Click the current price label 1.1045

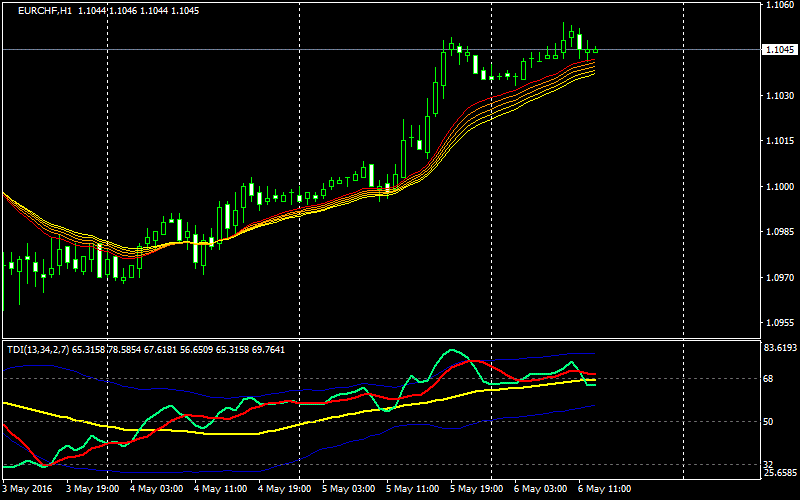point(779,50)
